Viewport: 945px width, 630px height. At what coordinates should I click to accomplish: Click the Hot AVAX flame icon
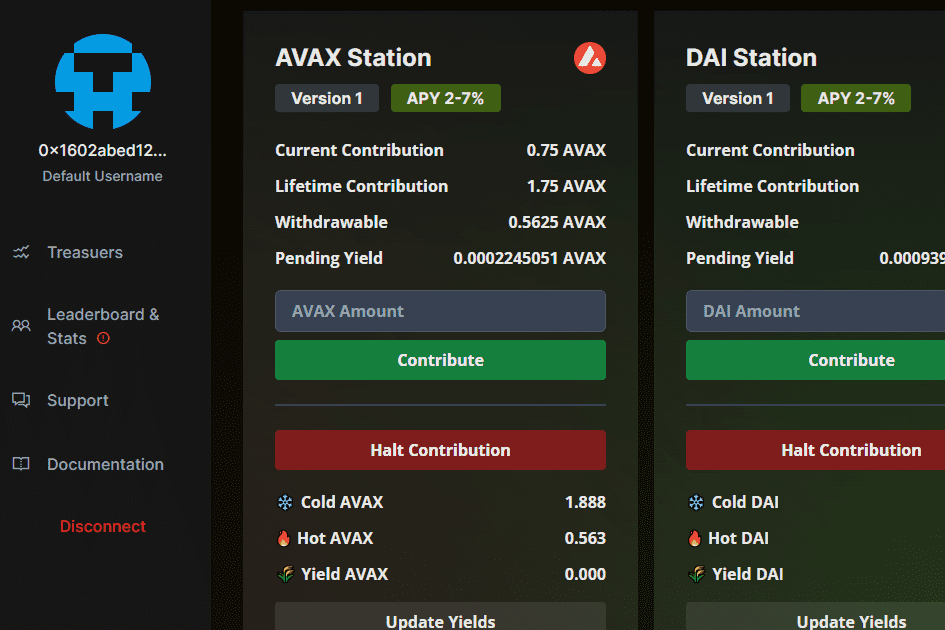tap(283, 538)
